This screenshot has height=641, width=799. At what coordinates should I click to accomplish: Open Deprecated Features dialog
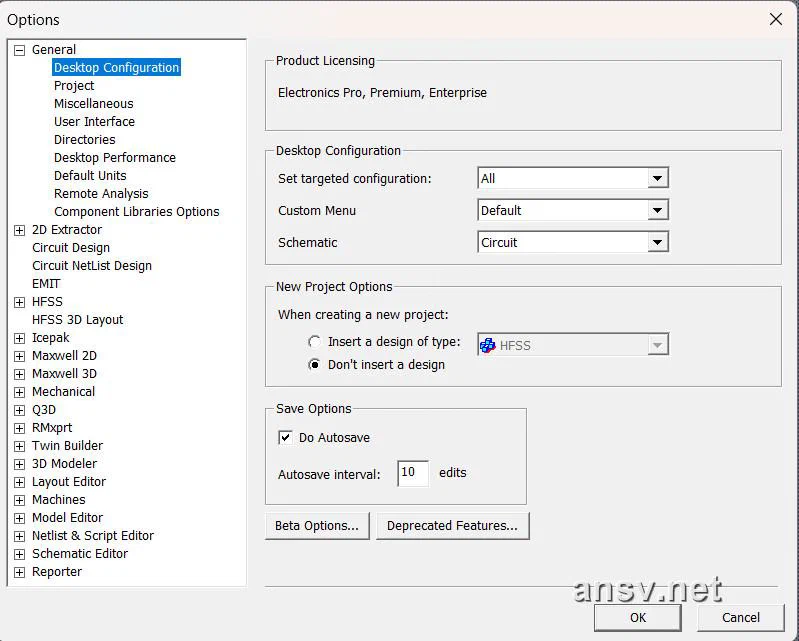pyautogui.click(x=452, y=525)
